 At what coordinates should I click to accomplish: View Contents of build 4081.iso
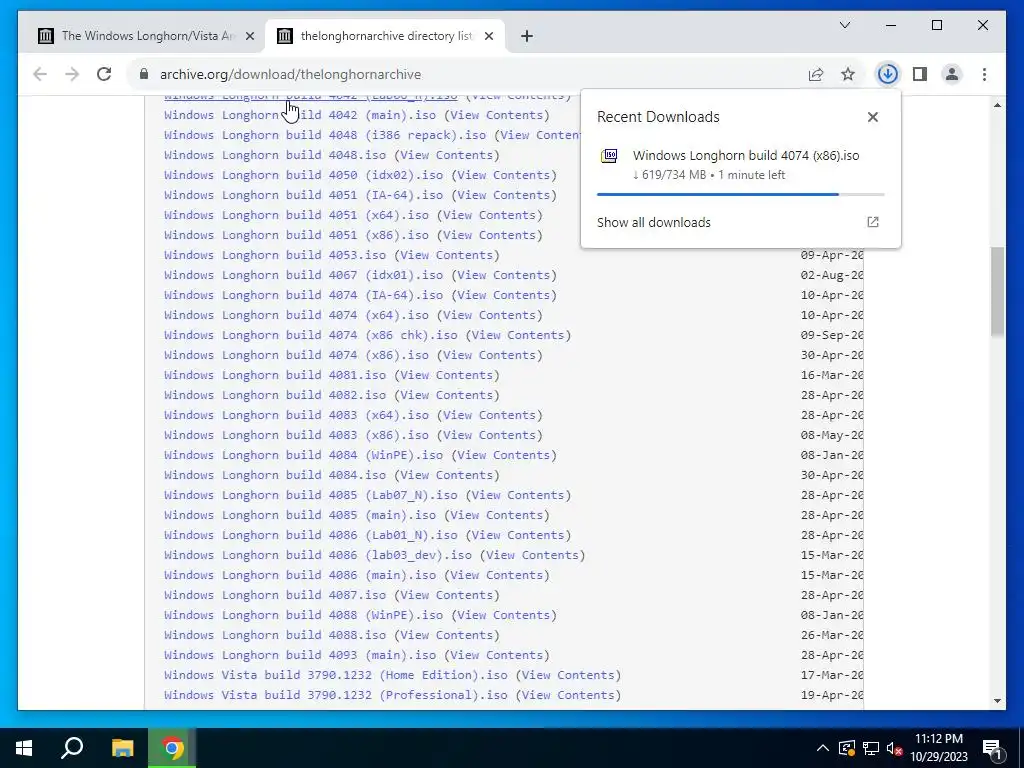point(446,375)
